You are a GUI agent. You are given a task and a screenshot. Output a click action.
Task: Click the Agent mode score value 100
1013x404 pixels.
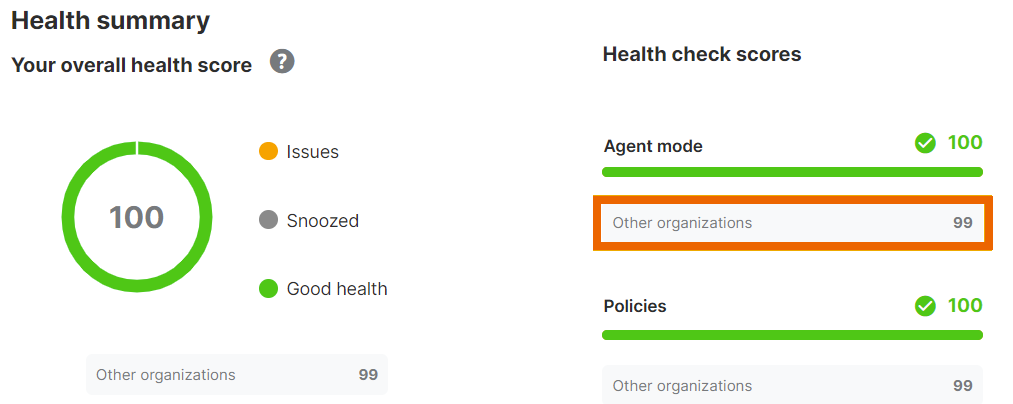tap(965, 143)
